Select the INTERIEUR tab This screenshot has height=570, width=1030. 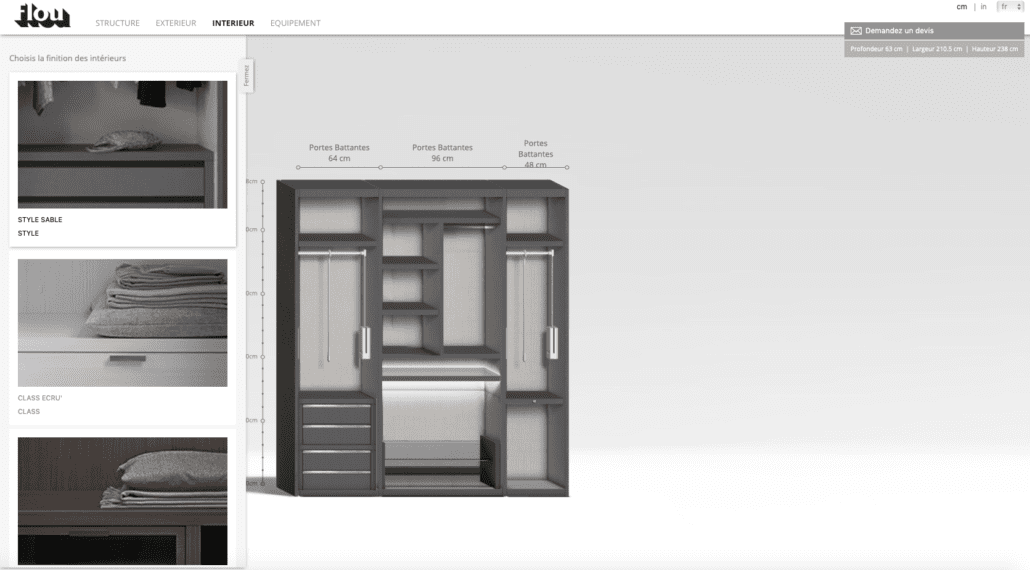click(x=233, y=23)
